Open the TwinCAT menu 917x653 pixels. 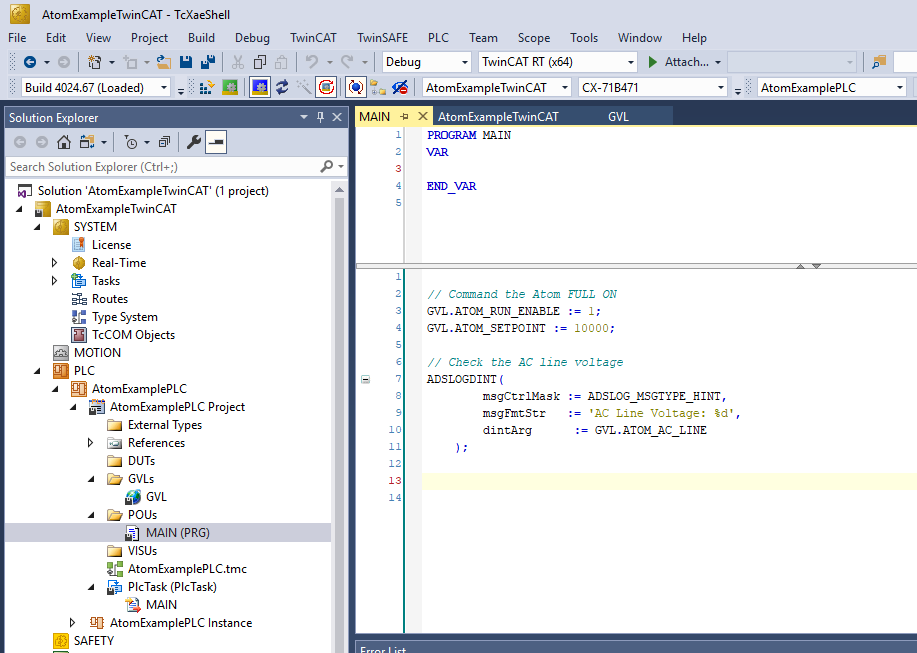click(x=313, y=38)
